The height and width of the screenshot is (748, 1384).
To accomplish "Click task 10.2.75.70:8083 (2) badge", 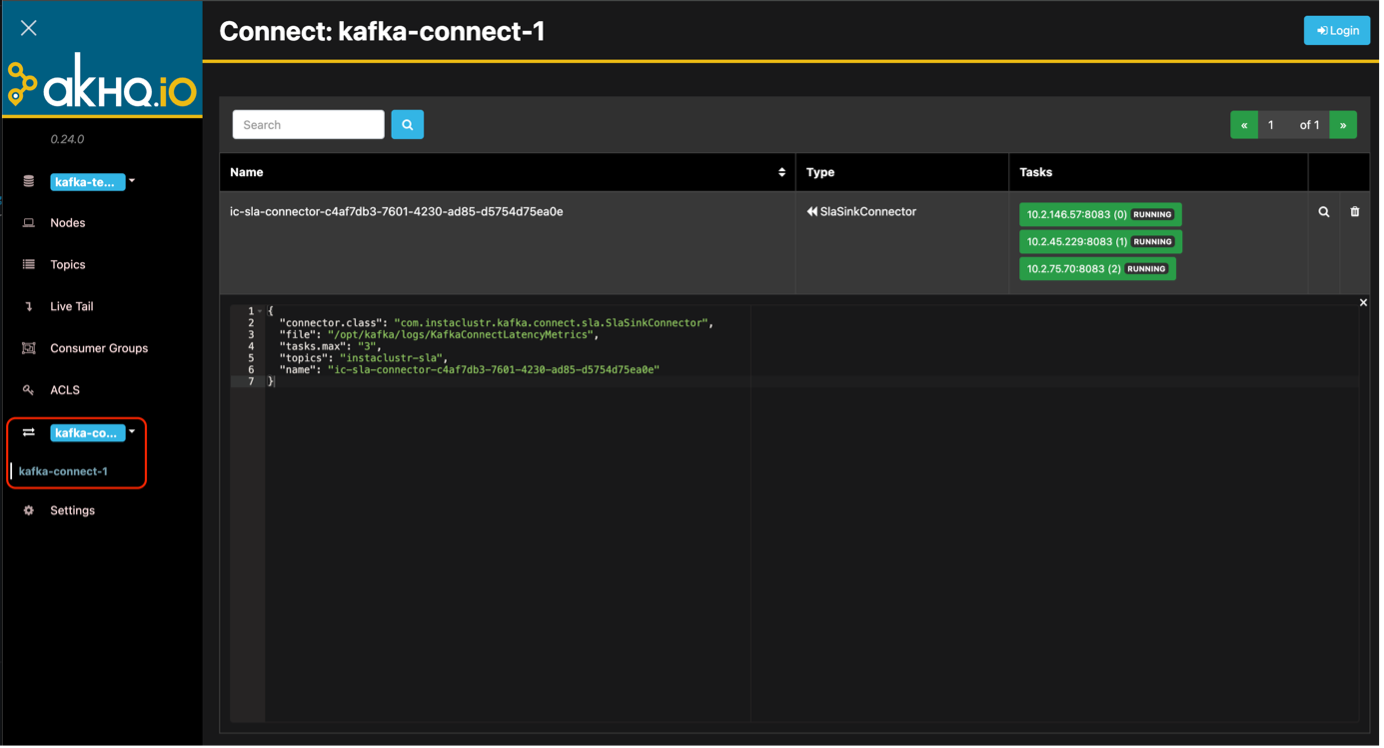I will (1097, 269).
